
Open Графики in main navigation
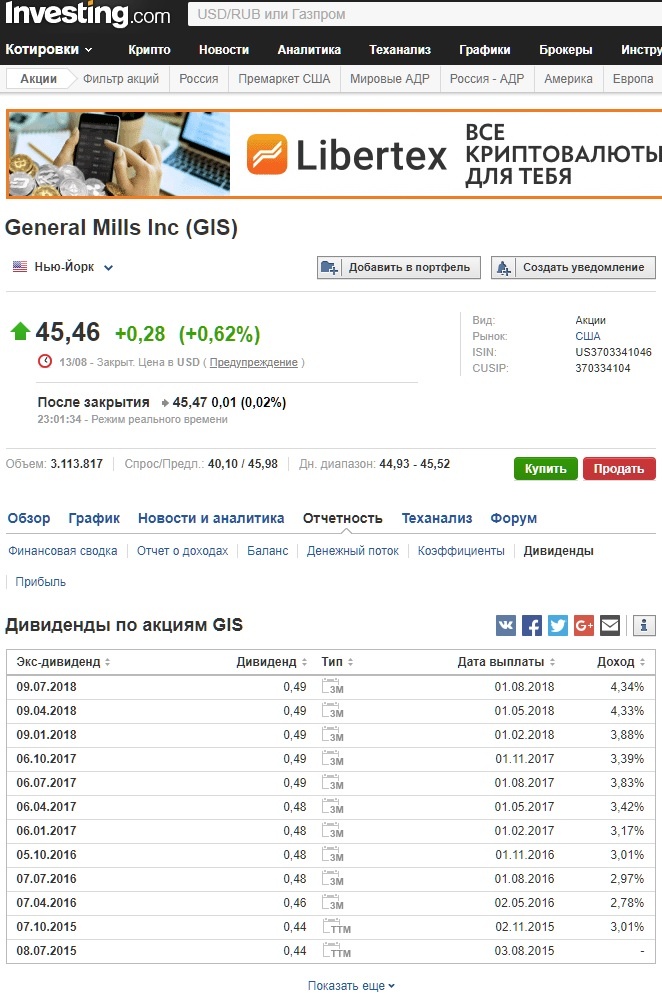485,49
